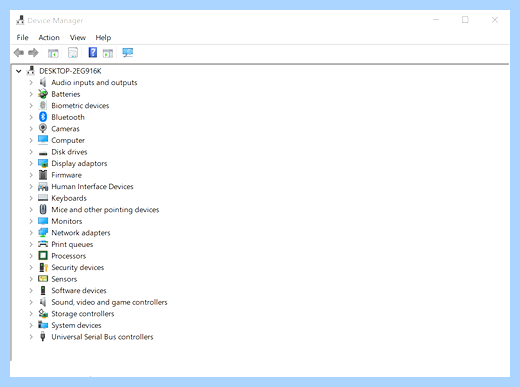The image size is (520, 387).
Task: Click the Biometric devices fingerprint icon
Action: 43,105
